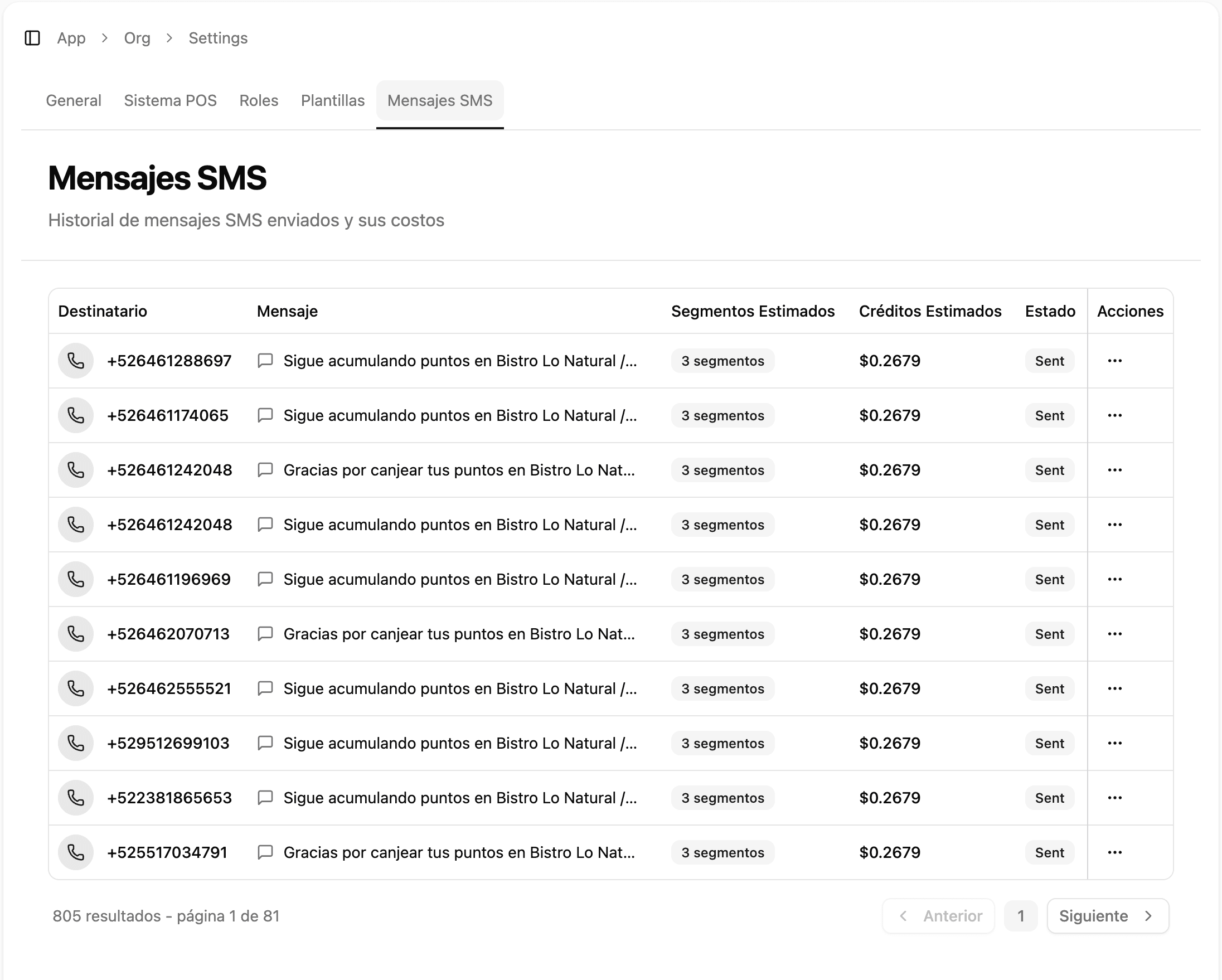Switch to the Sistema POS tab
This screenshot has width=1222, height=980.
pyautogui.click(x=170, y=100)
